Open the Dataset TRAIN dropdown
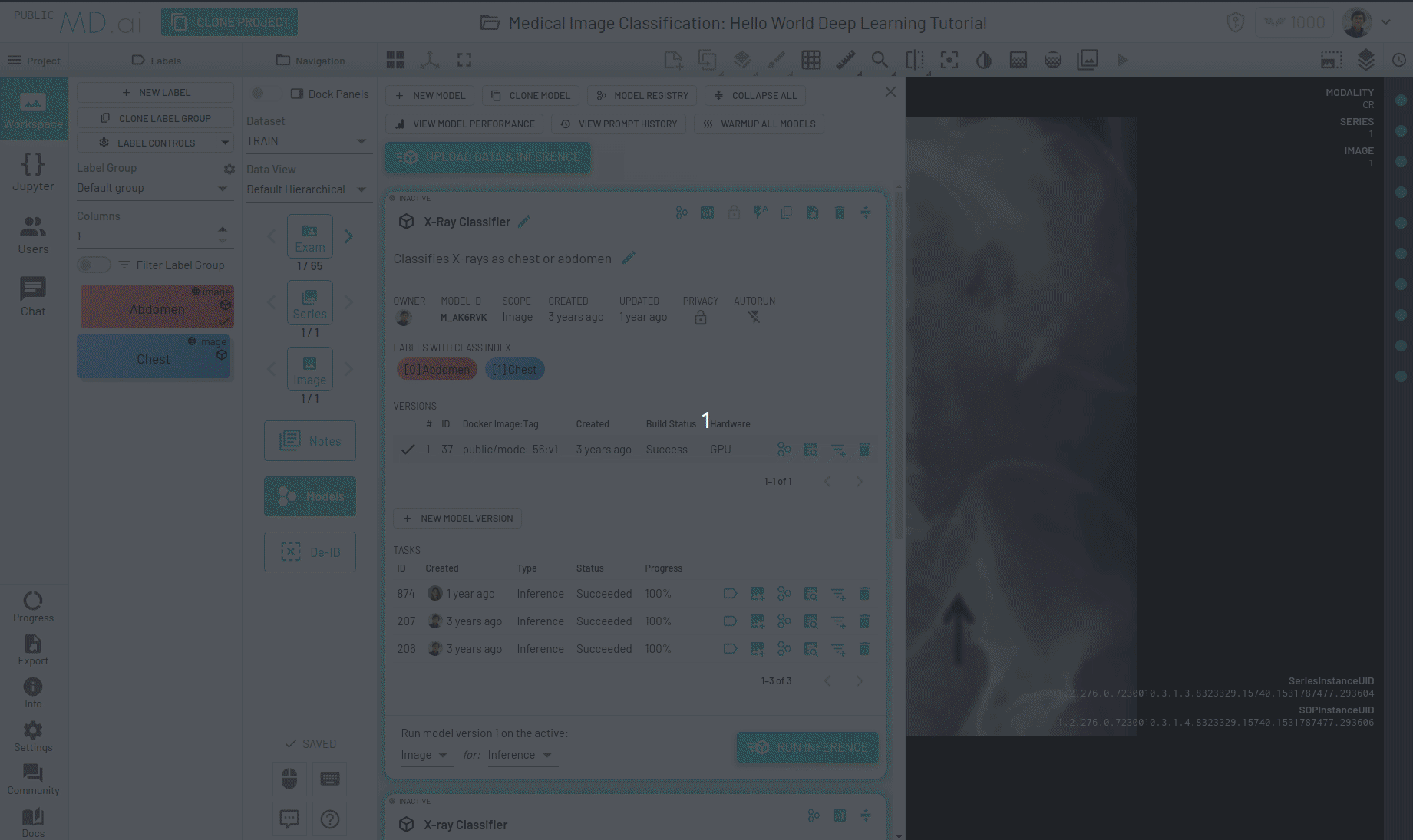 coord(307,141)
